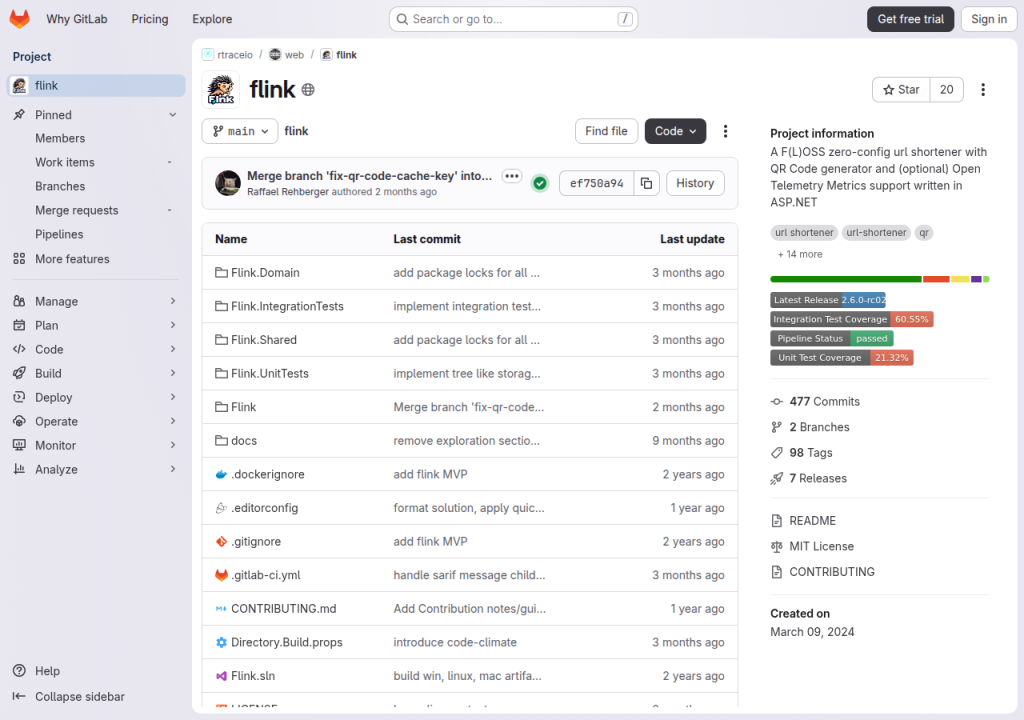Click the green segment of languages bar
Viewport: 1024px width, 720px height.
pyautogui.click(x=846, y=279)
